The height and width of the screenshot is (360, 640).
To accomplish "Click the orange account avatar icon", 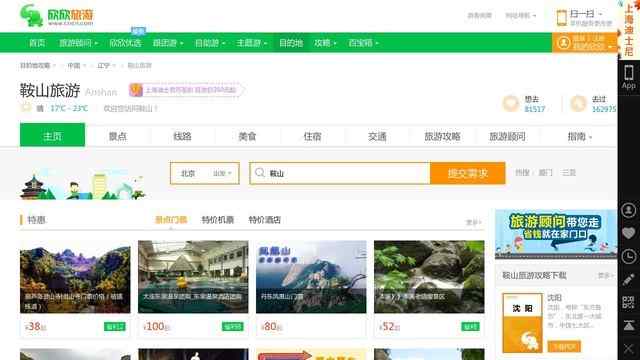I will pyautogui.click(x=564, y=42).
